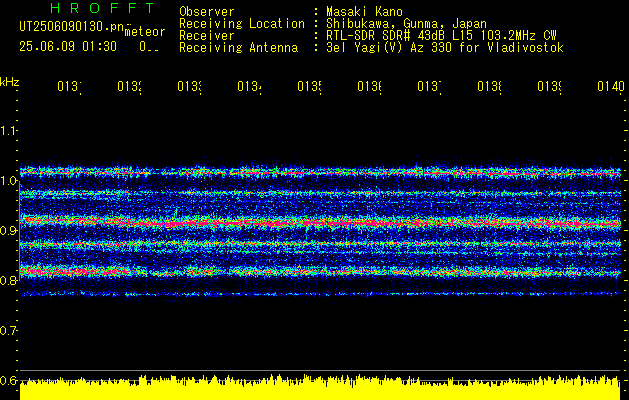Screen dimensions: 629x400
Task: Click the 1.1 frequency axis label
Action: (x=9, y=131)
